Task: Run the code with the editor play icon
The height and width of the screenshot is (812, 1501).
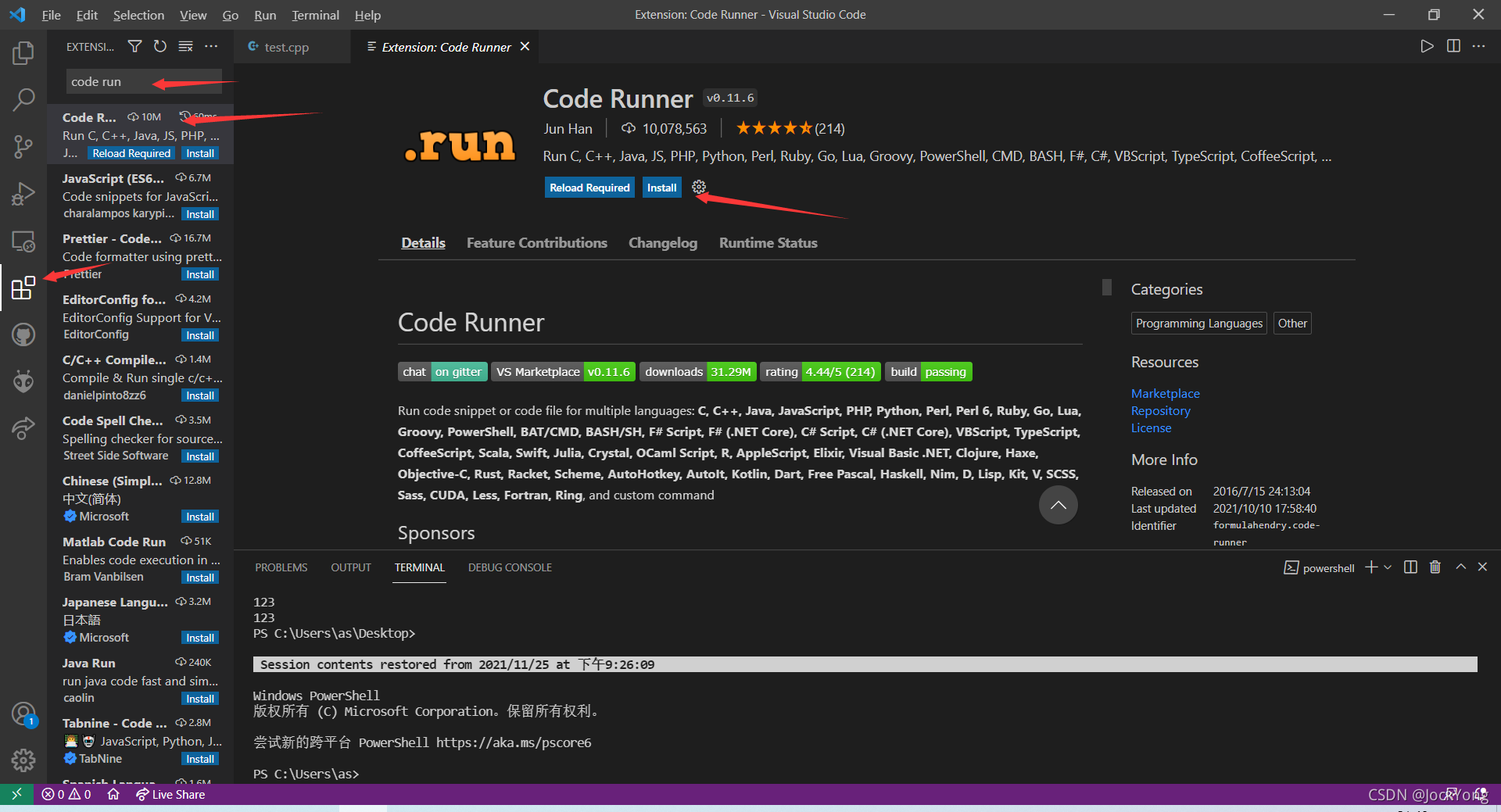Action: click(x=1427, y=46)
